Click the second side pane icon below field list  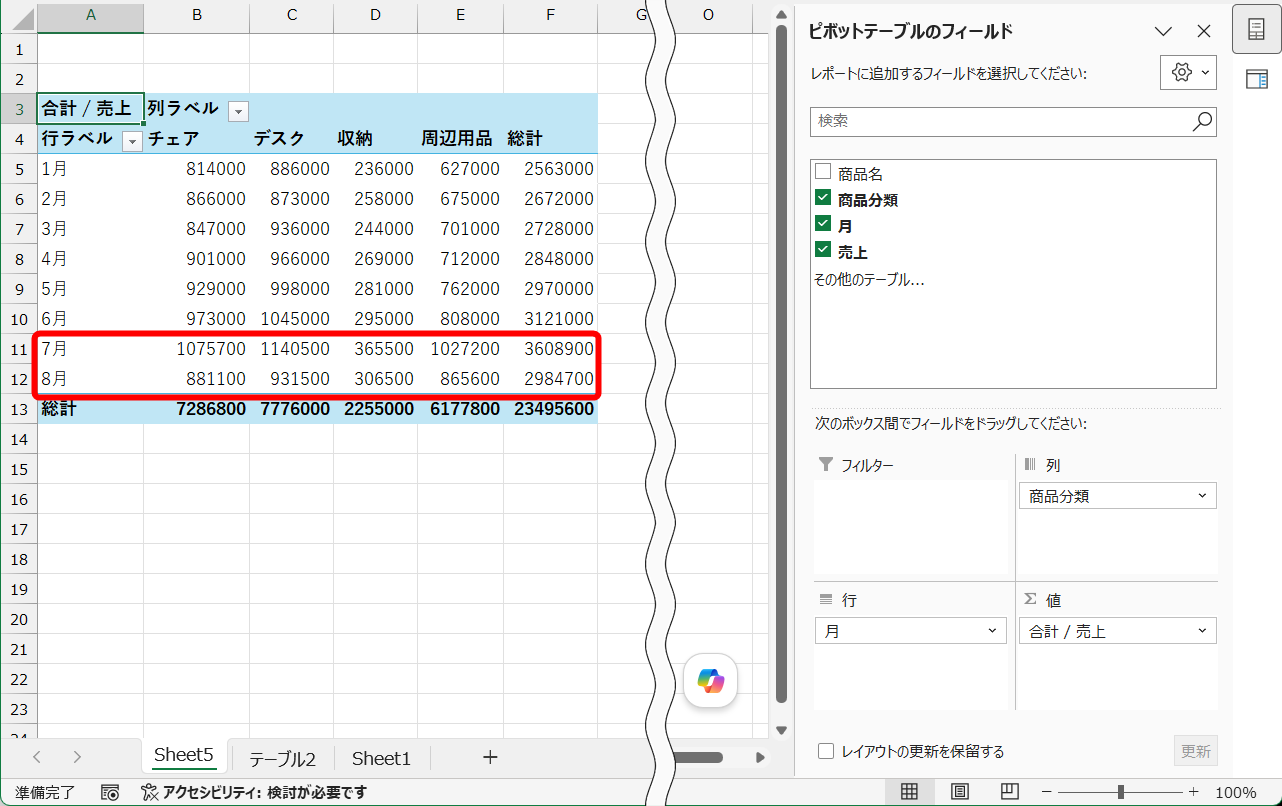point(1256,80)
